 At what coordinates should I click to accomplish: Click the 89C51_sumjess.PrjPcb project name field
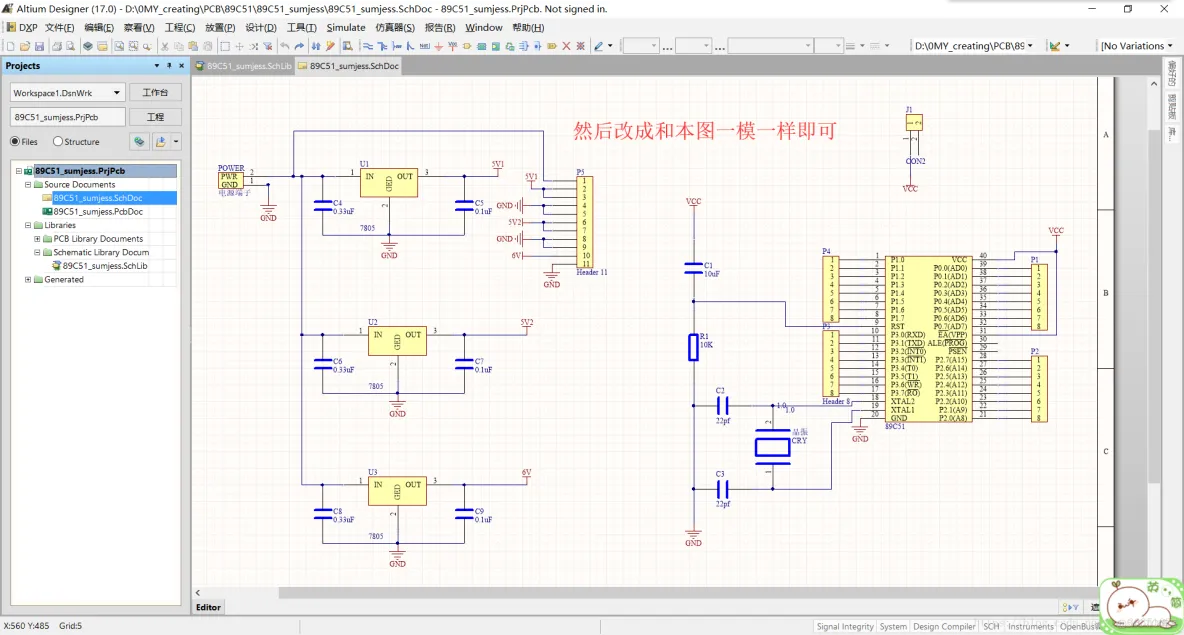coord(67,117)
